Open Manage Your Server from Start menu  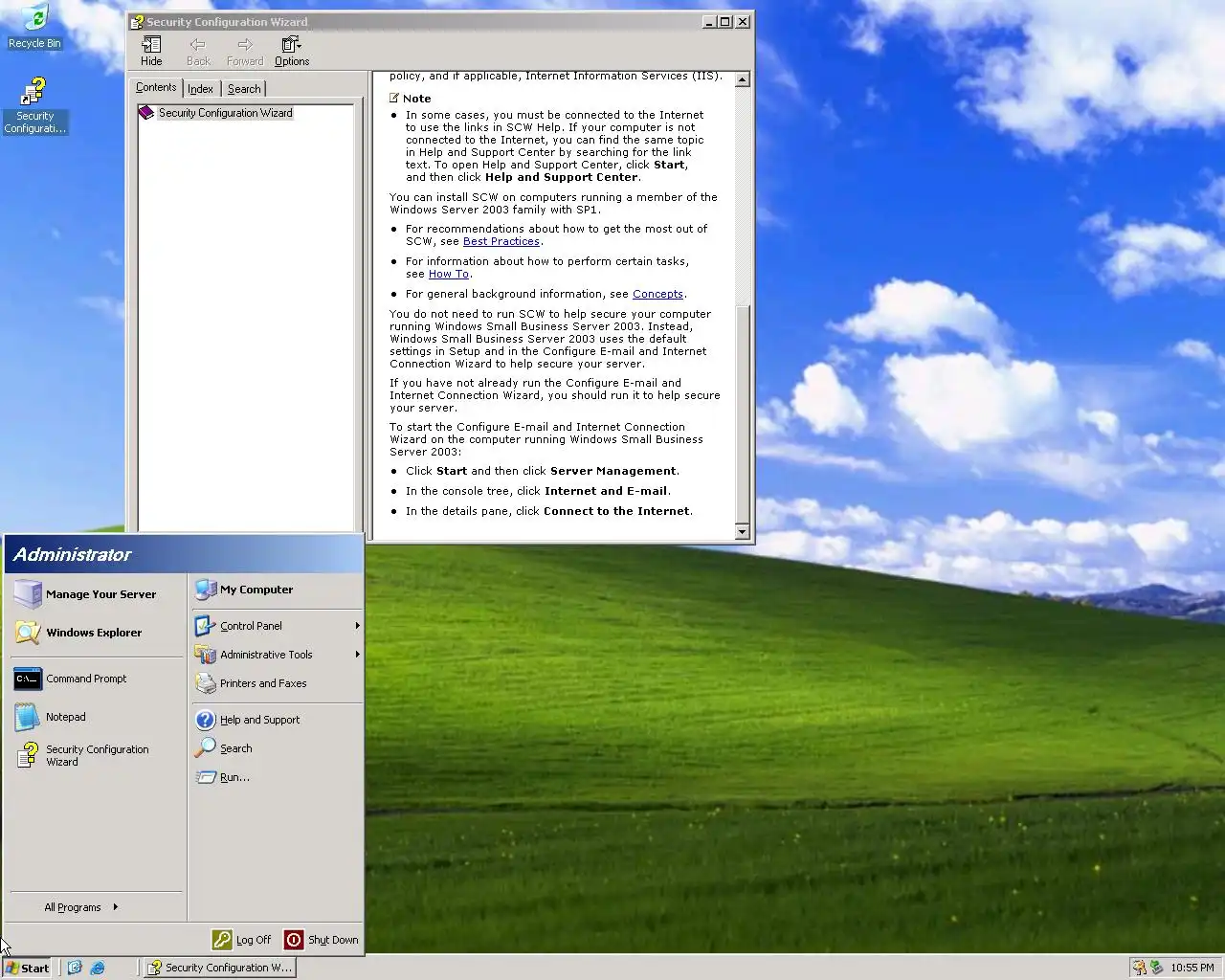click(x=96, y=594)
